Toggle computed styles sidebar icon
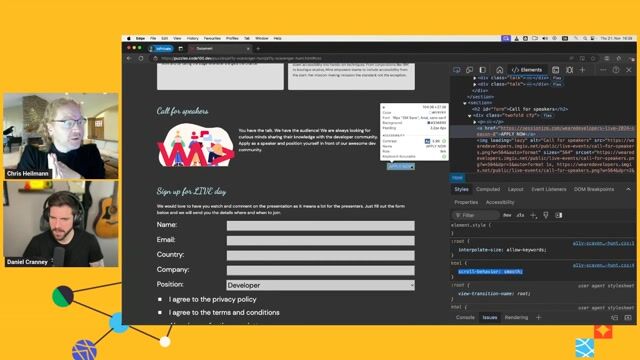The image size is (640, 360). click(558, 215)
